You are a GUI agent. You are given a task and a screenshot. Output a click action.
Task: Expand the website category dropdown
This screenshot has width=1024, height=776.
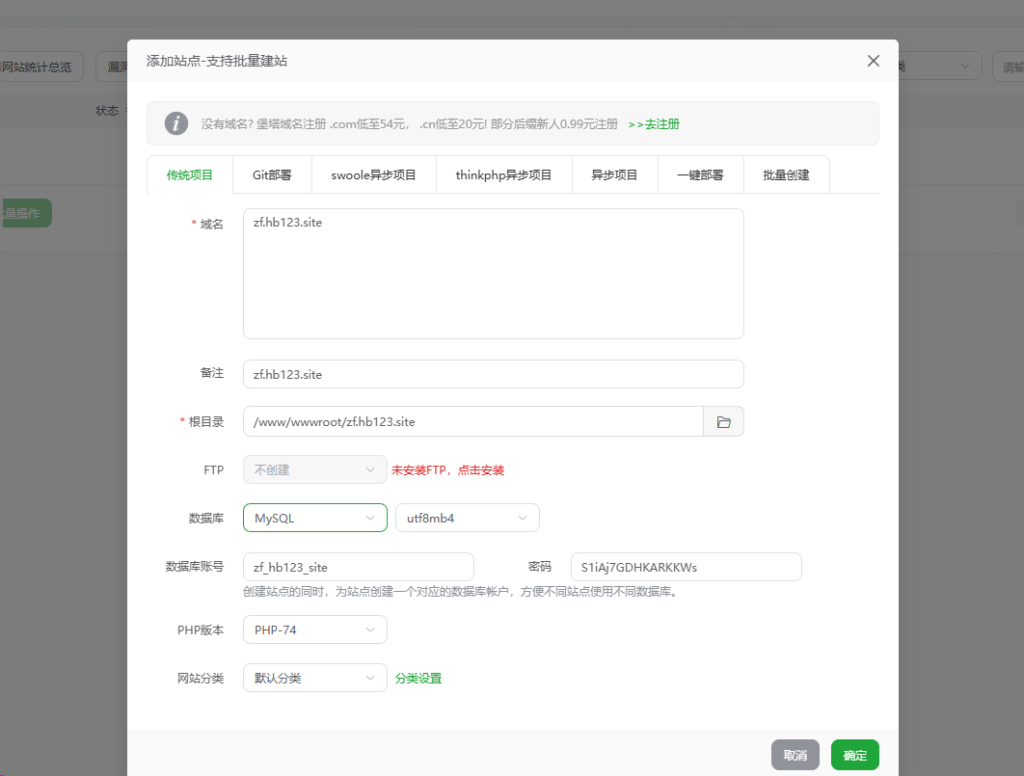pyautogui.click(x=314, y=678)
